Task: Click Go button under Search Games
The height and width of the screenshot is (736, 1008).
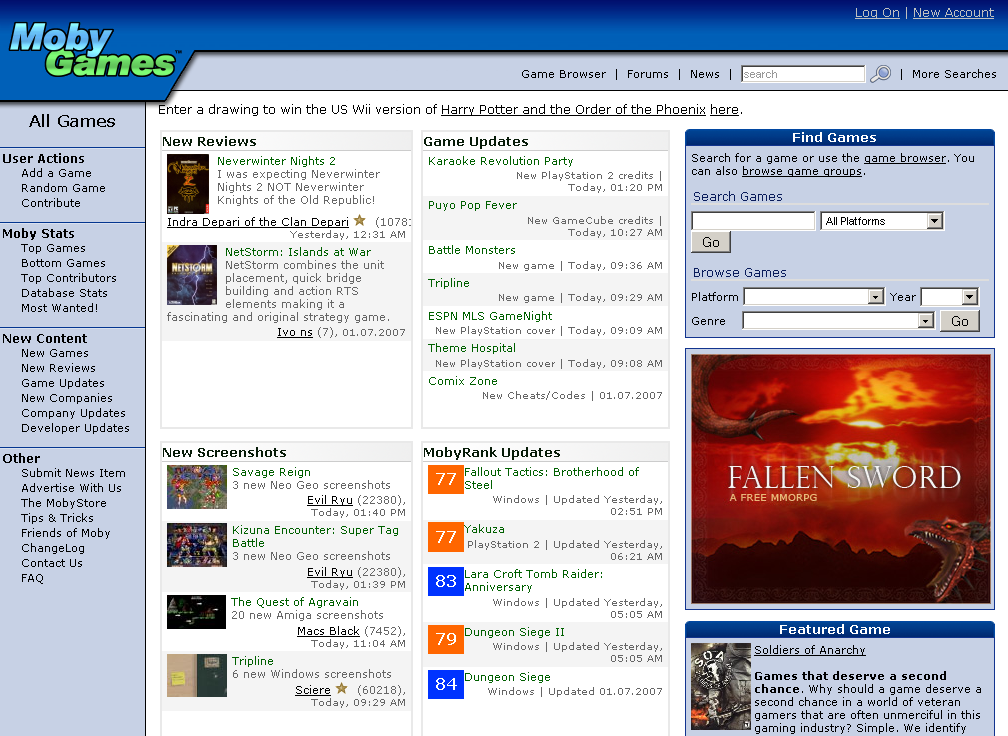Action: [711, 242]
